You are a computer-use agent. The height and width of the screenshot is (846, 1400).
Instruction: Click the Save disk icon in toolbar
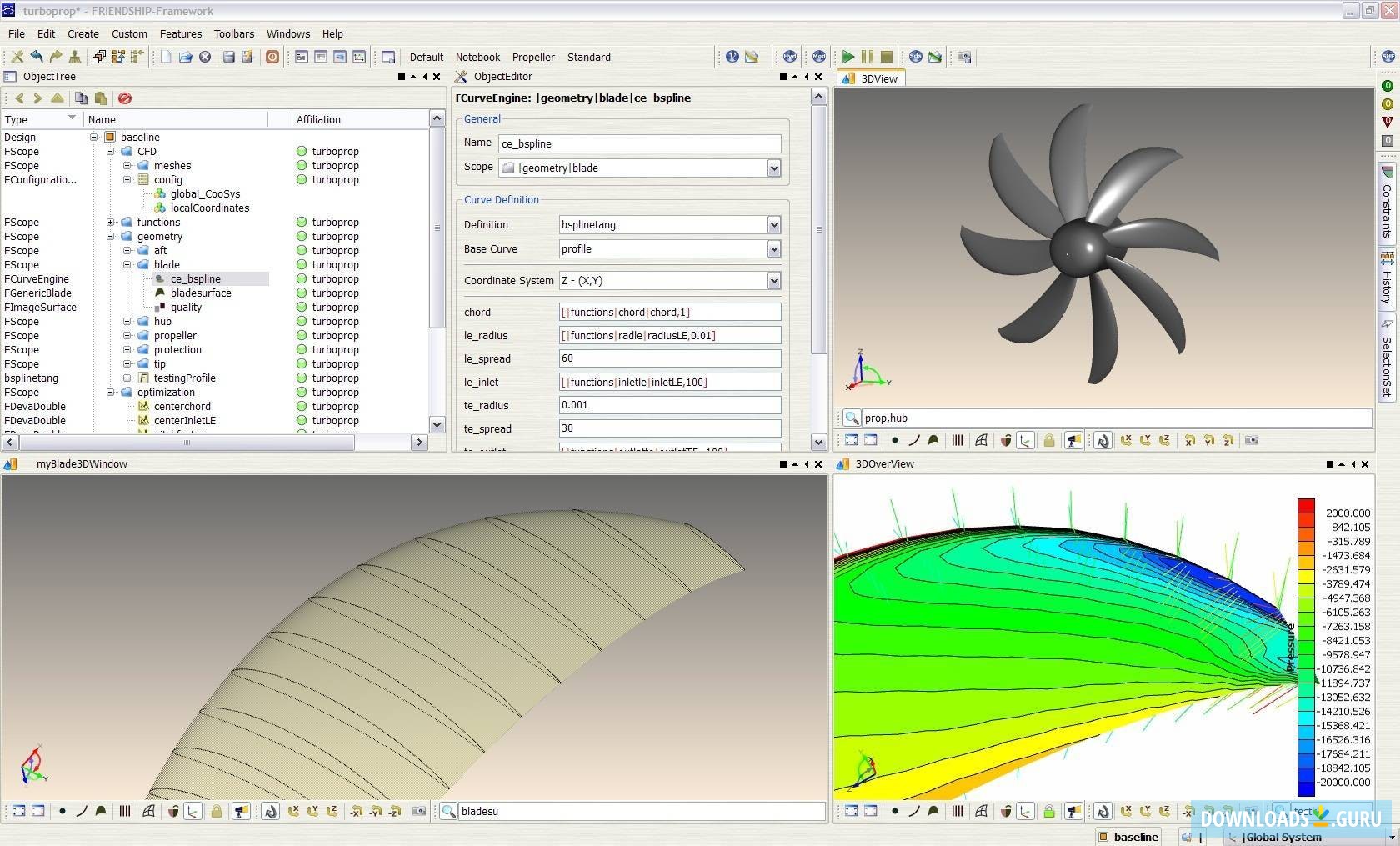[228, 57]
